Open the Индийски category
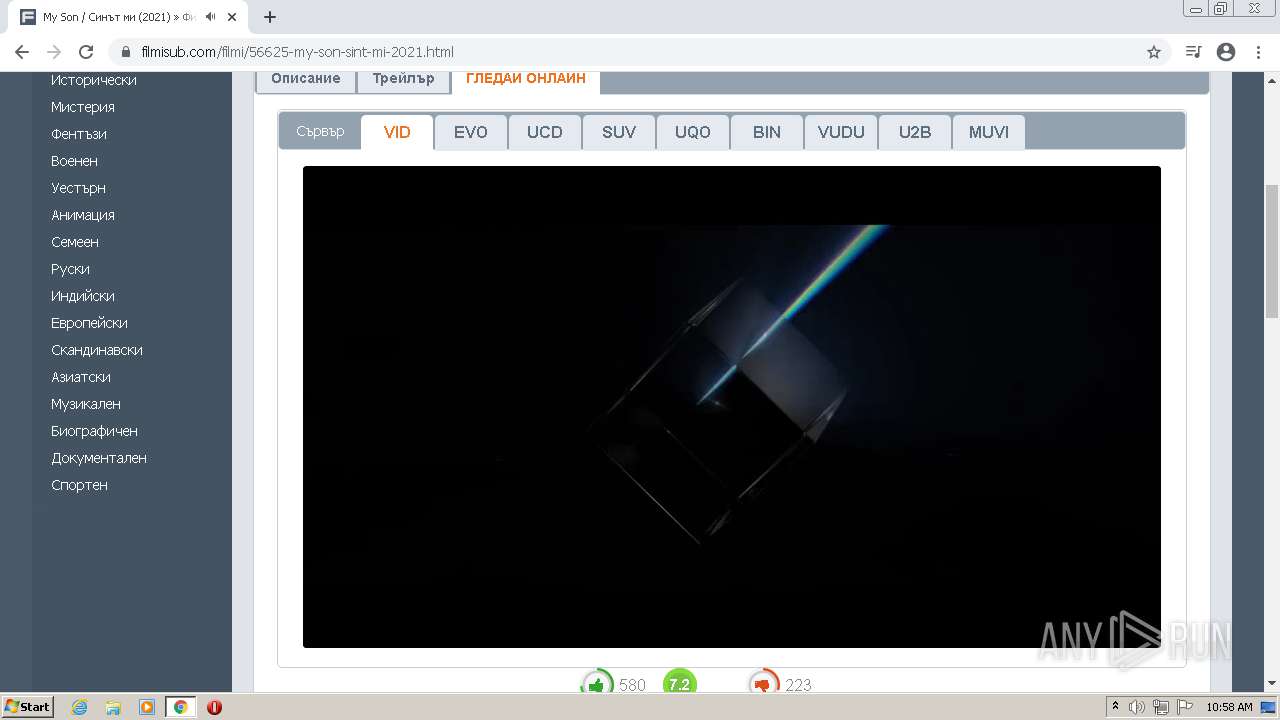The image size is (1280, 720). [83, 296]
